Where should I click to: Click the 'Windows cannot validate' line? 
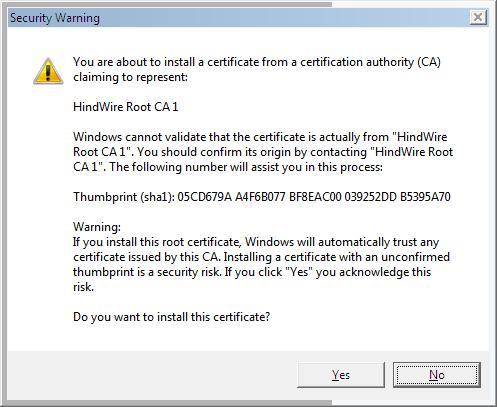click(260, 137)
